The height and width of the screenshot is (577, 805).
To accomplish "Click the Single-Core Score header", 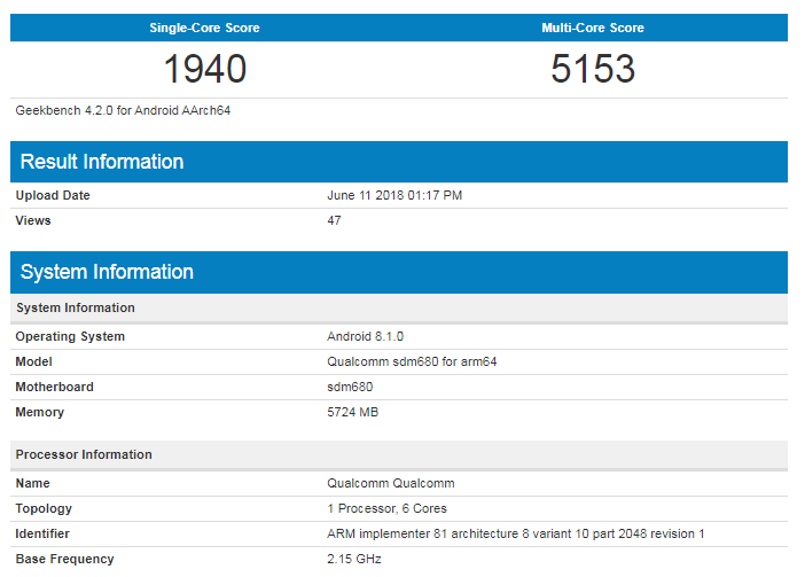I will [x=204, y=28].
